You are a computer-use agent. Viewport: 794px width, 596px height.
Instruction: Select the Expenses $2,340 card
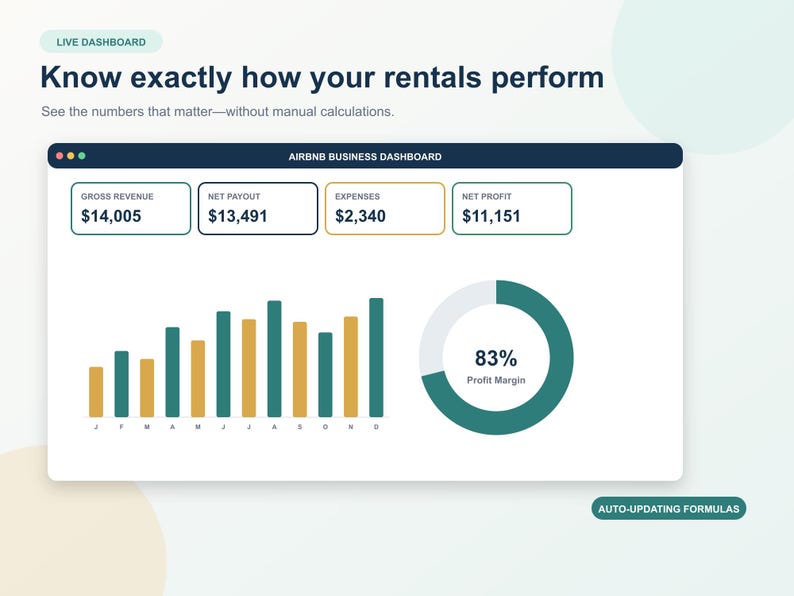coord(385,209)
